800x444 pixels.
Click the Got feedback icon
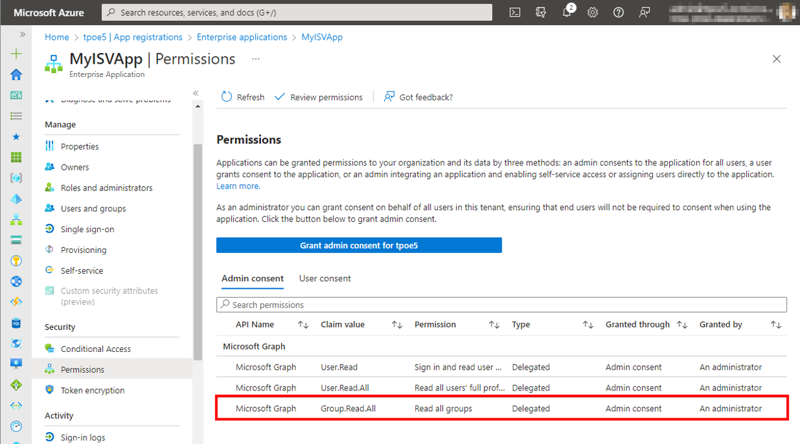click(387, 97)
